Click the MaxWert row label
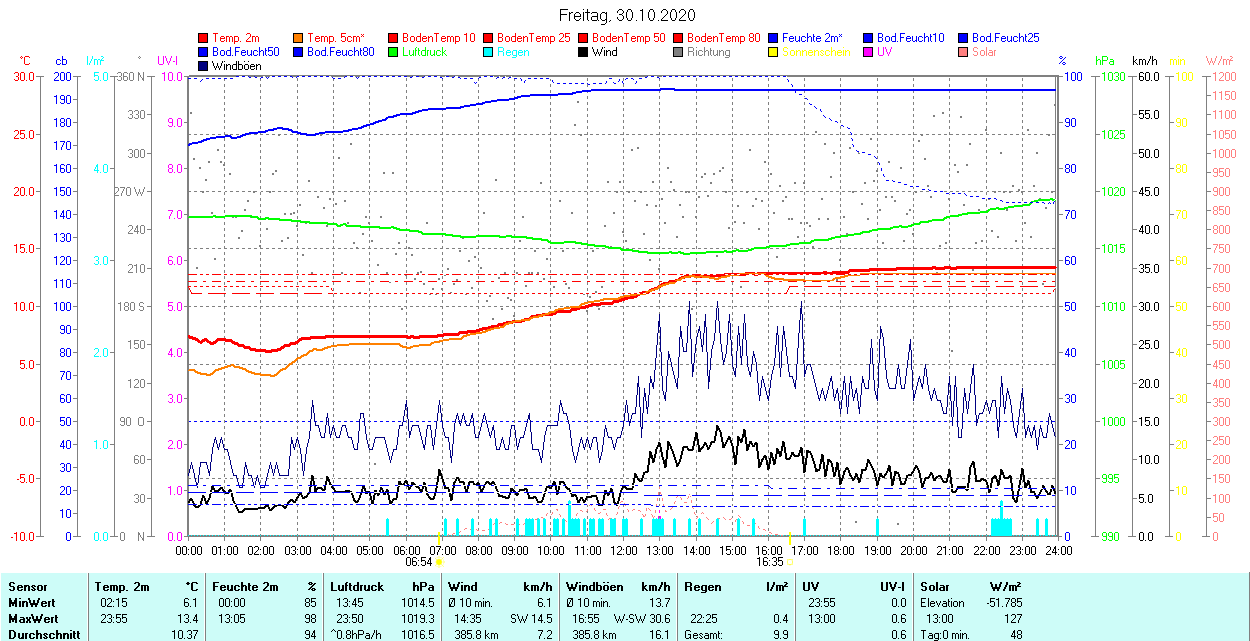The image size is (1250, 641). (x=33, y=619)
